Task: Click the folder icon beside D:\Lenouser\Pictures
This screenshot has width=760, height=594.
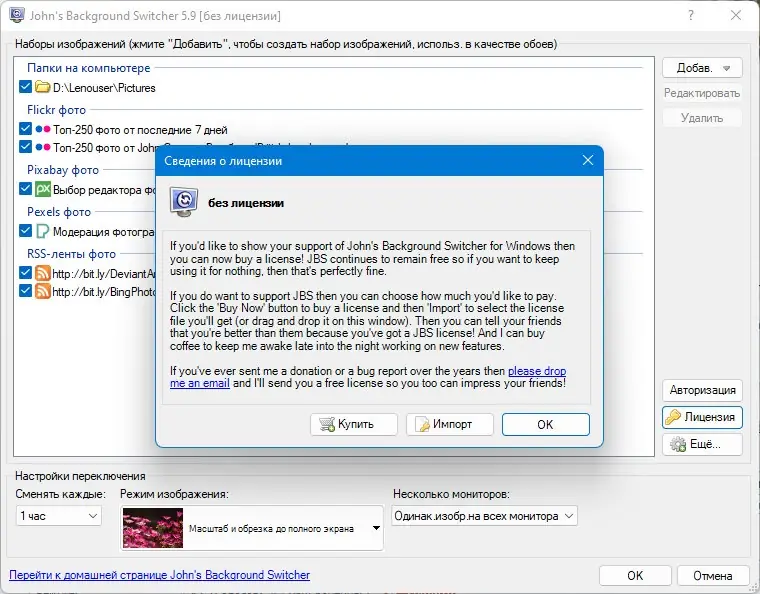Action: click(43, 87)
